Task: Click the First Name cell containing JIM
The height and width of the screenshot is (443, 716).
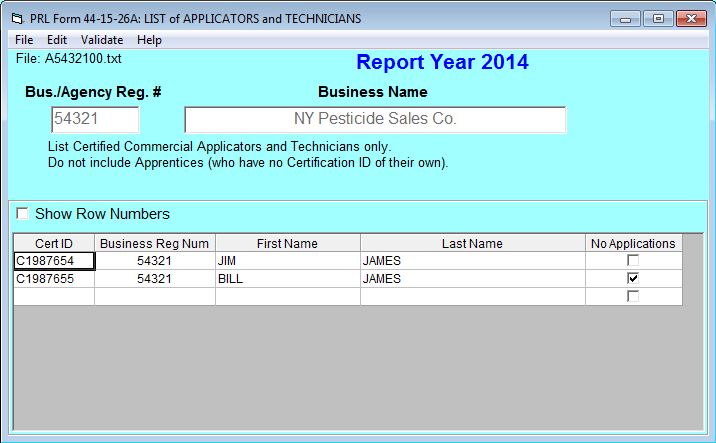Action: [287, 261]
